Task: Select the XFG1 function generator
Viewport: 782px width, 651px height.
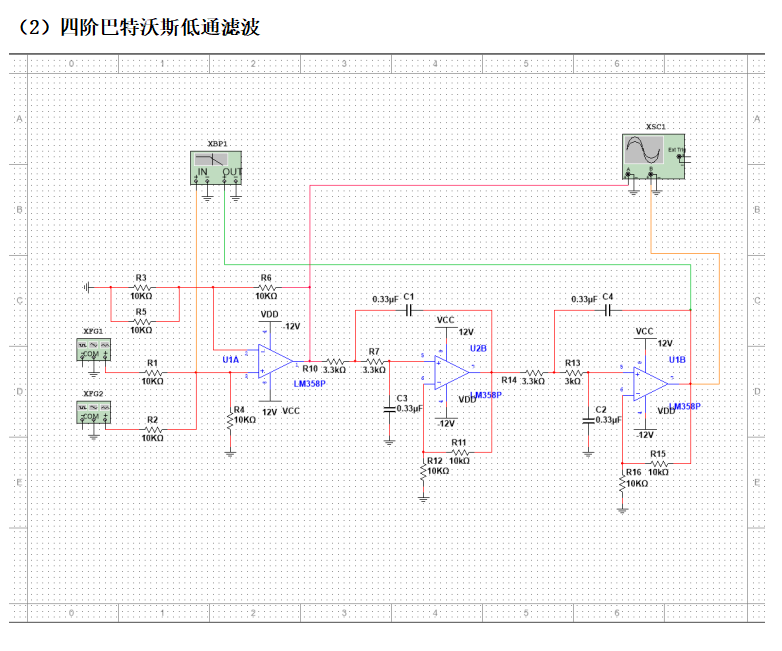Action: (x=93, y=349)
